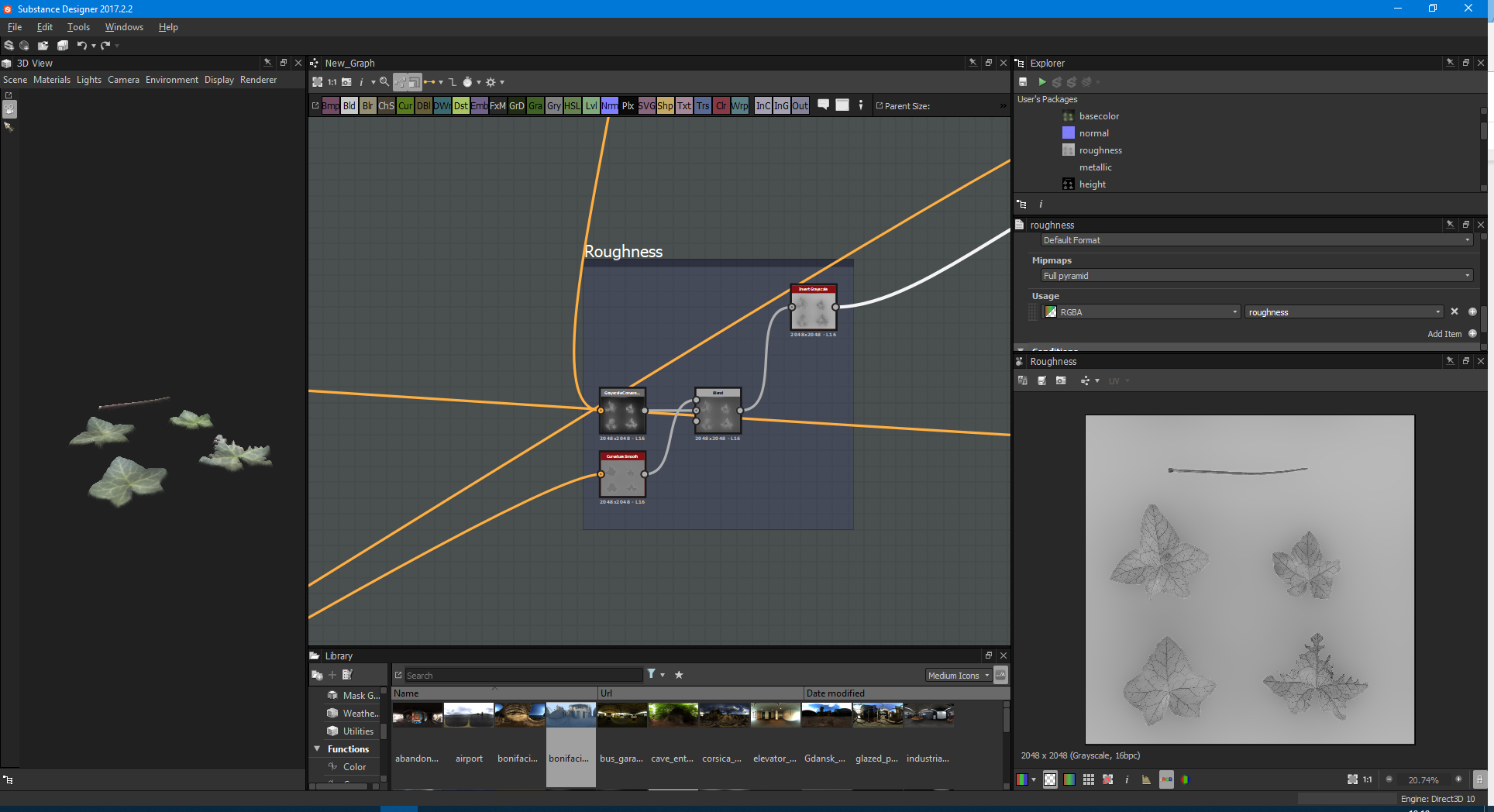This screenshot has width=1494, height=812.
Task: Save 2D view image with camera icon
Action: click(x=1061, y=381)
